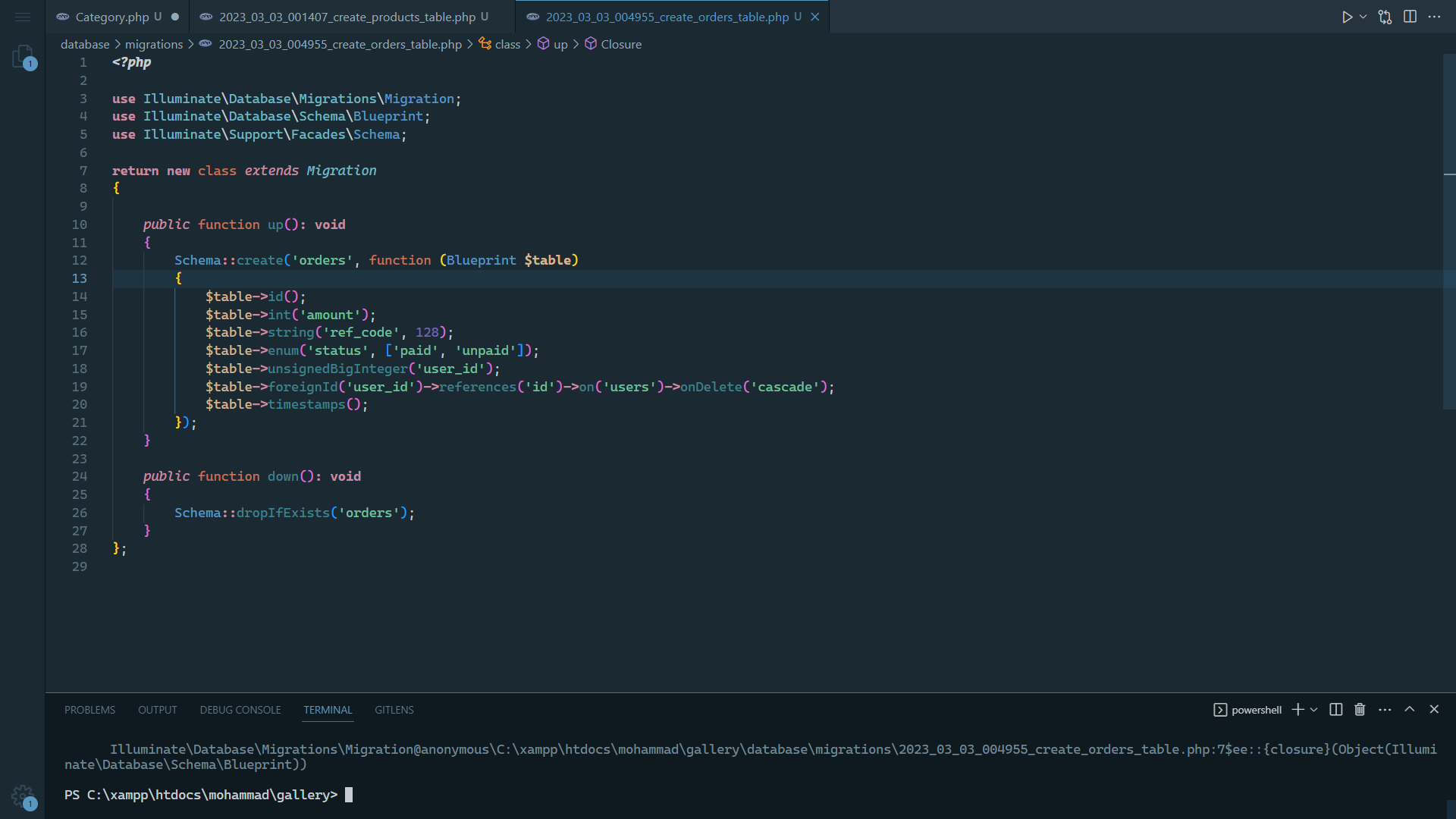1456x819 pixels.
Task: Click the terminal shell icon beside powershell
Action: (1220, 710)
